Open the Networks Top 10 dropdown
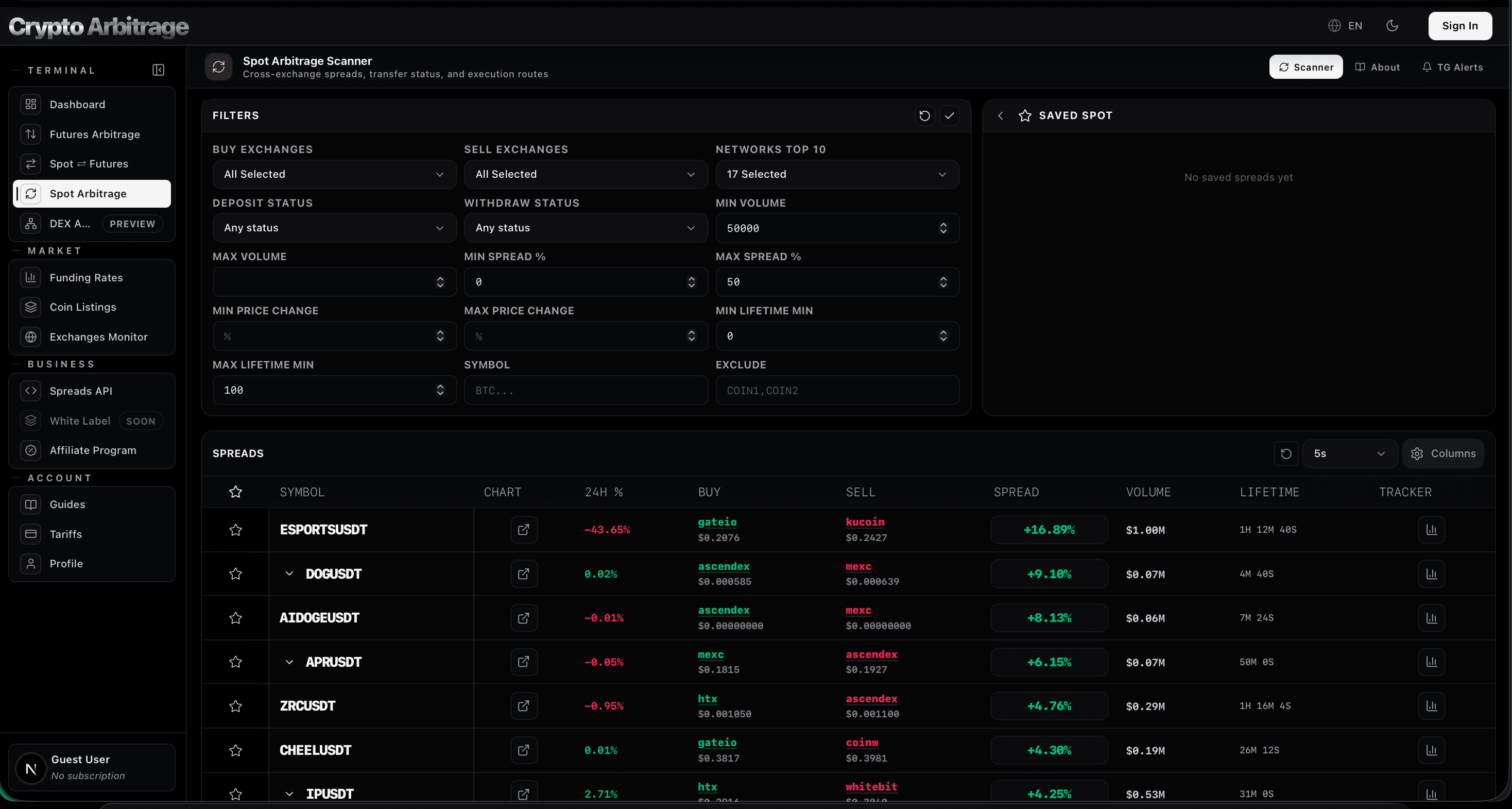Screen dimensions: 1512x809 [837, 175]
